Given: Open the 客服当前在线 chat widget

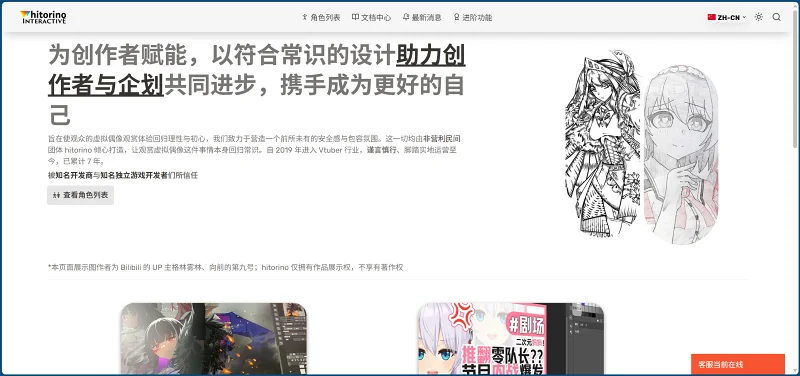Looking at the screenshot, I should 738,364.
